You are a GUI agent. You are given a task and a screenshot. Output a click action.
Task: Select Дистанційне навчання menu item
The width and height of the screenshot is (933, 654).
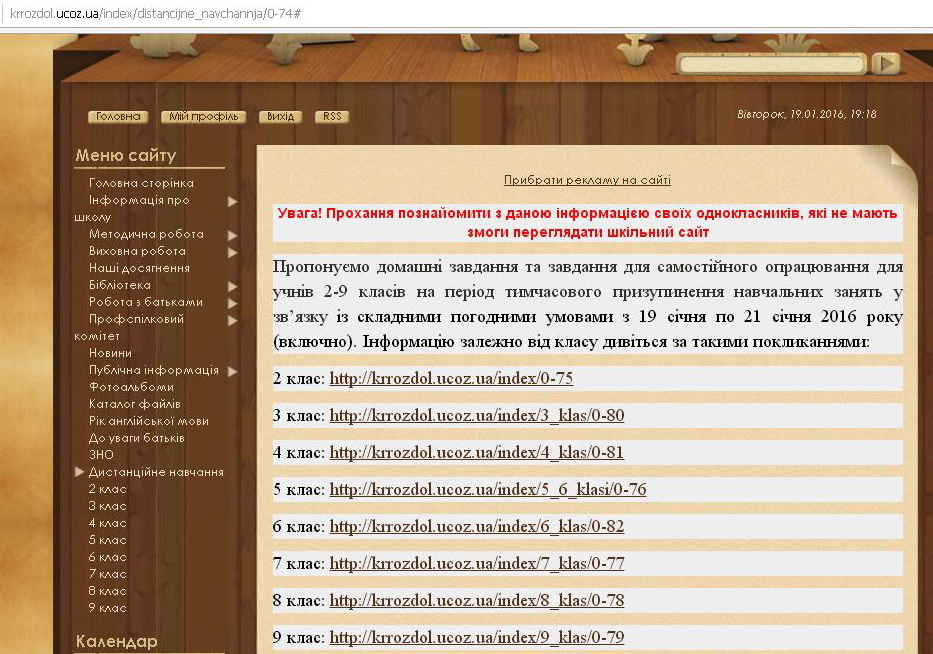156,472
